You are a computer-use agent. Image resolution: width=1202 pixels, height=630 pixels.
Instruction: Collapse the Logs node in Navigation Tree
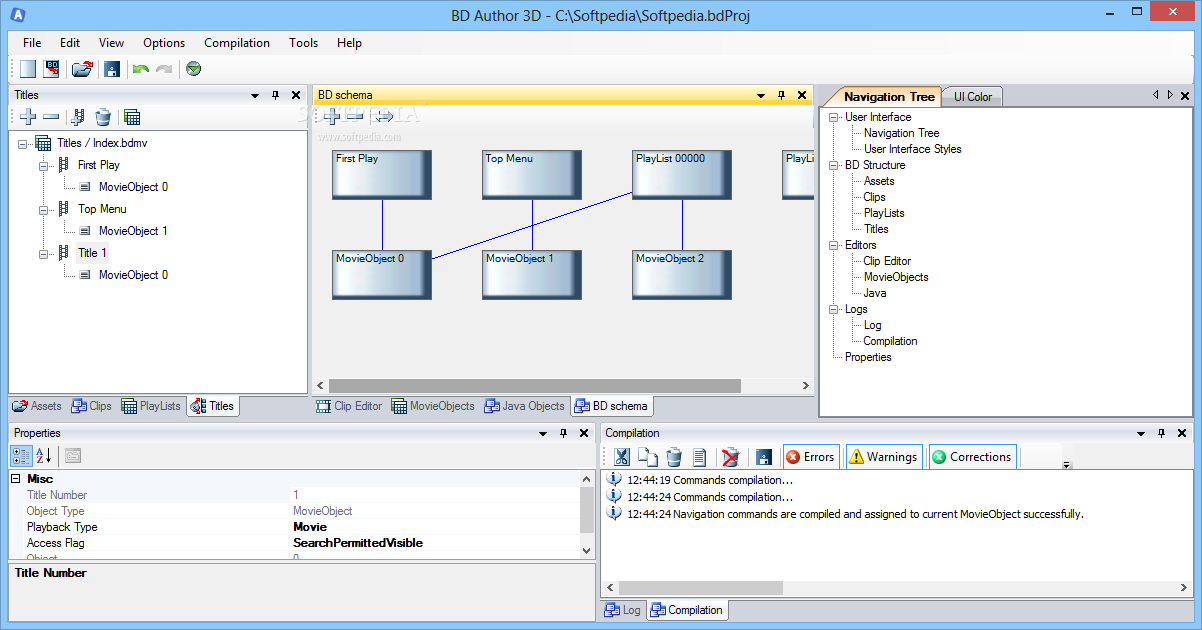point(835,309)
